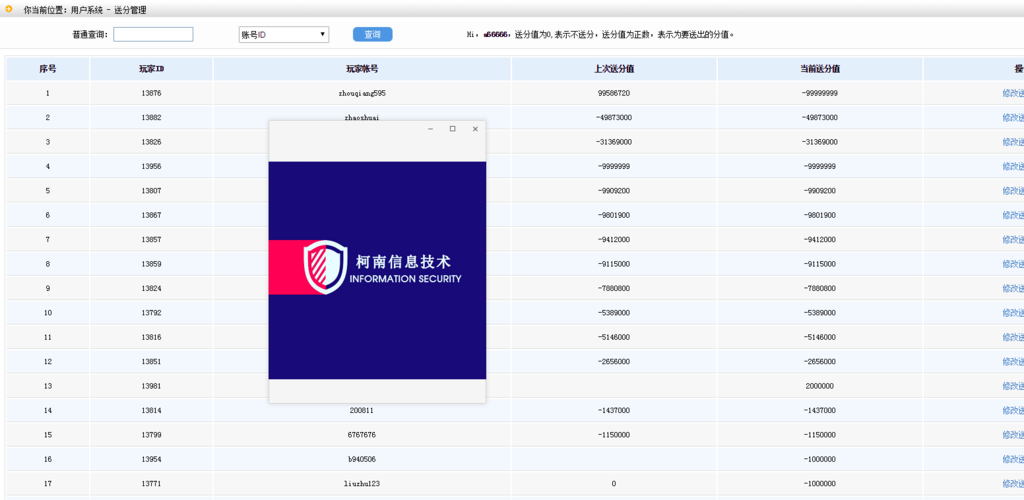This screenshot has height=500, width=1024.
Task: Select account name liuzhu123
Action: 362,484
